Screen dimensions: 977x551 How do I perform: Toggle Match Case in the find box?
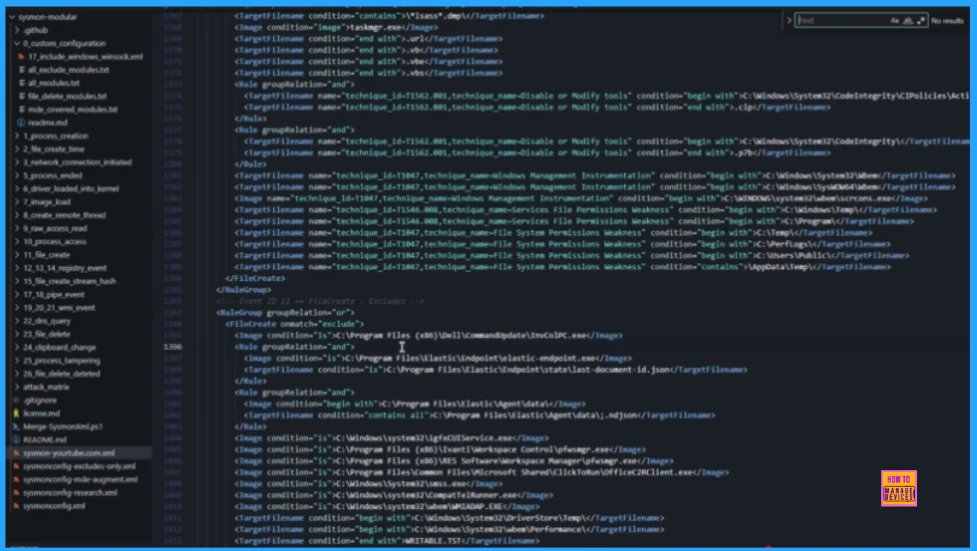click(x=895, y=21)
